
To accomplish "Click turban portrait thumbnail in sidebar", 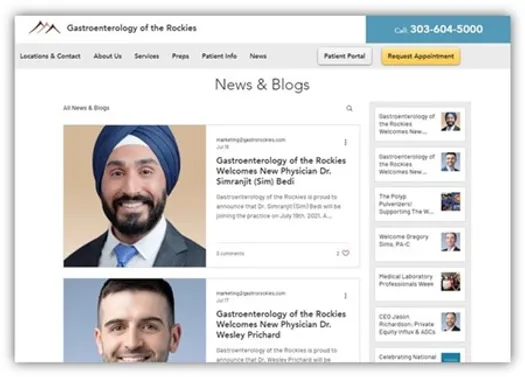I will 451,121.
